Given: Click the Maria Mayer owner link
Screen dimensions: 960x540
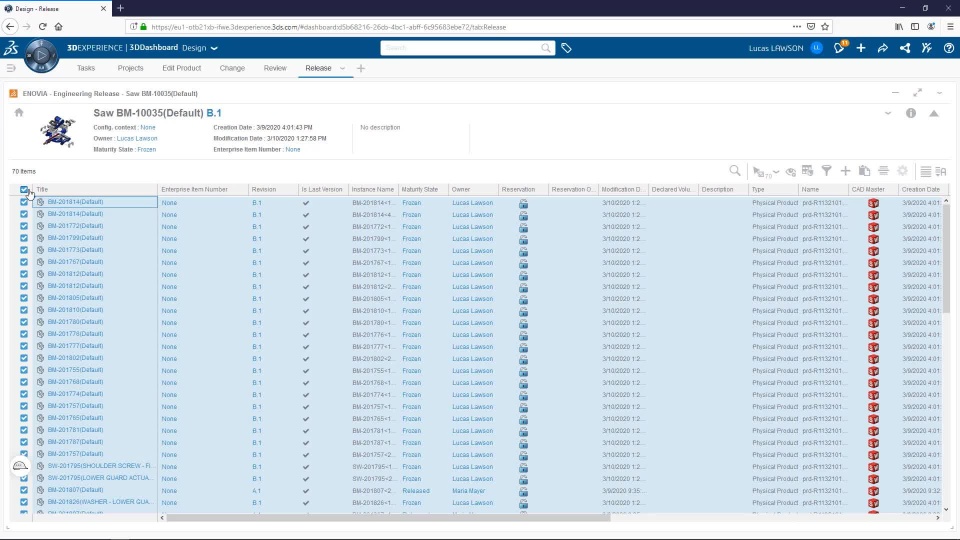Looking at the screenshot, I should click(x=468, y=490).
